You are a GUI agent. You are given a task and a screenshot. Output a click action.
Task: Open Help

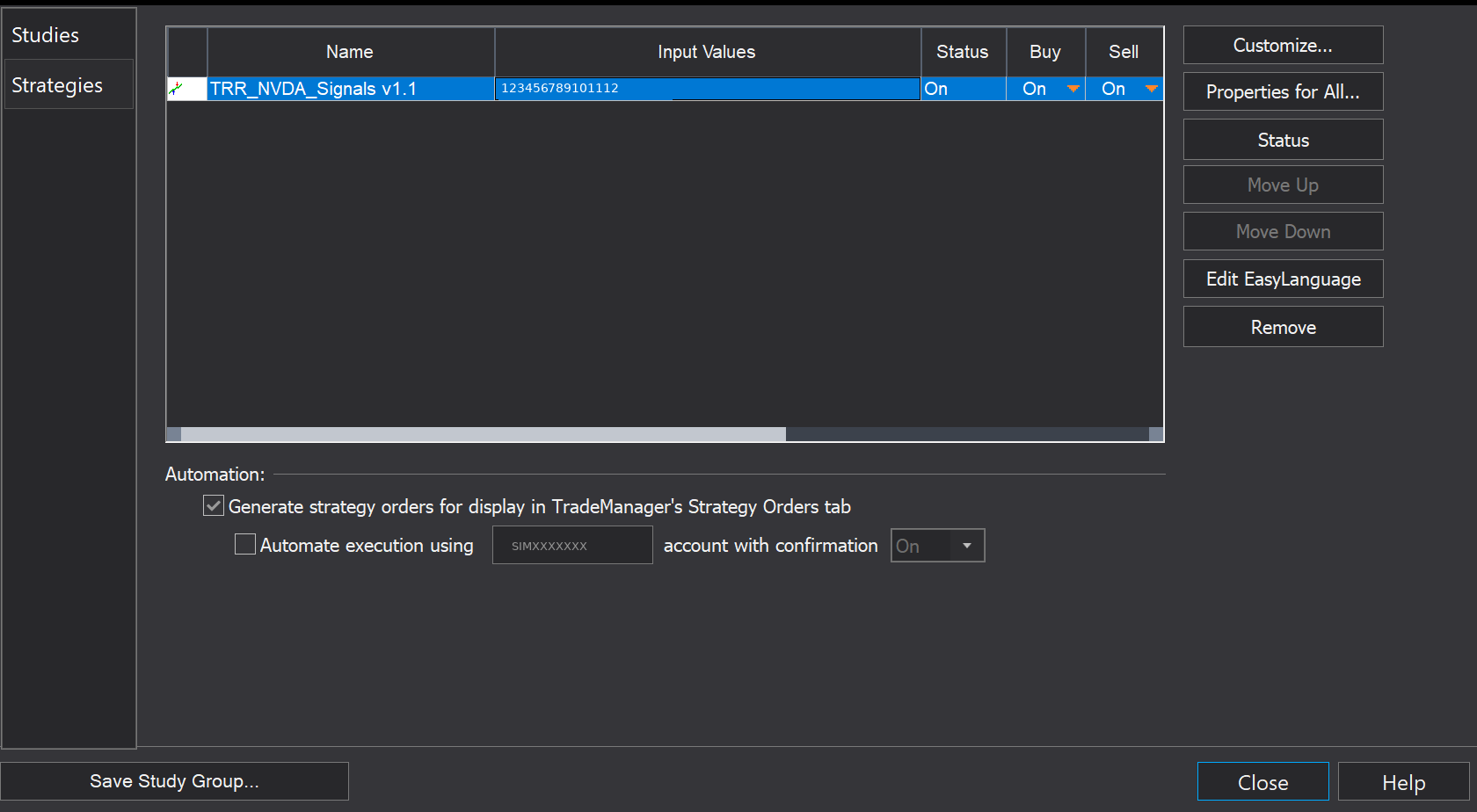(1404, 782)
